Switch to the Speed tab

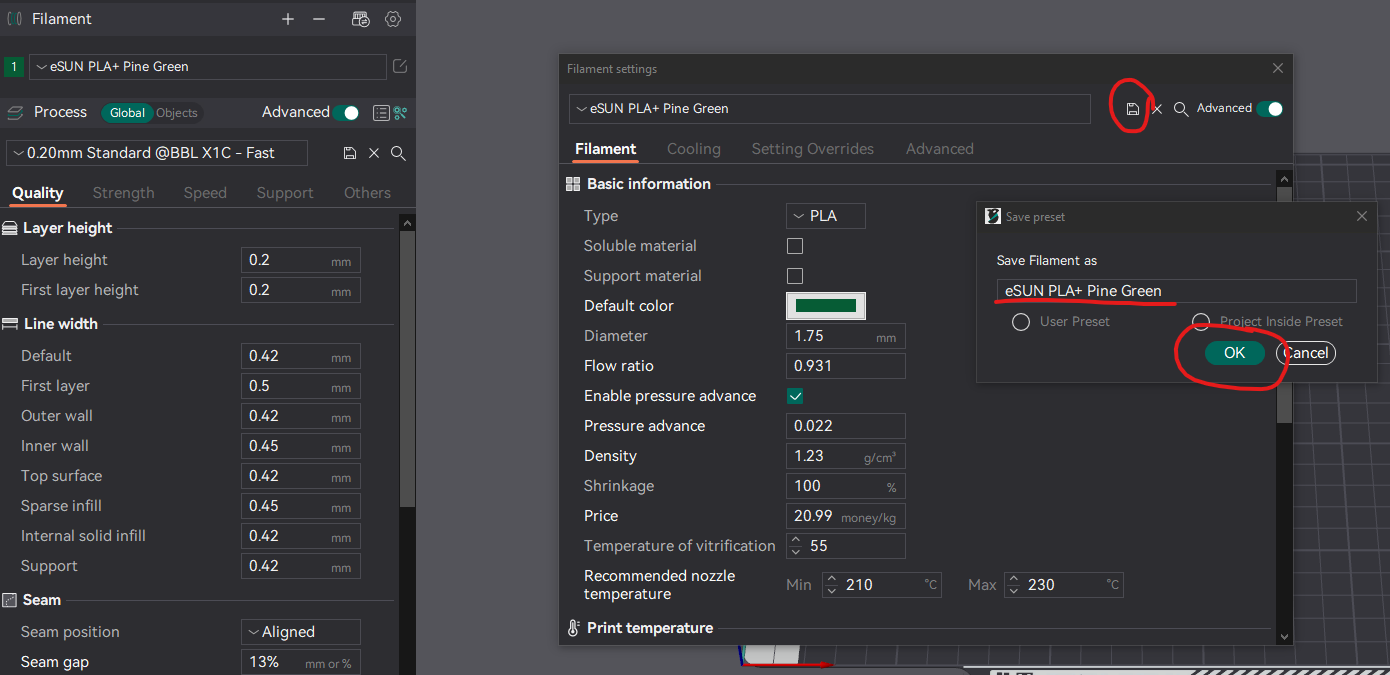[205, 193]
